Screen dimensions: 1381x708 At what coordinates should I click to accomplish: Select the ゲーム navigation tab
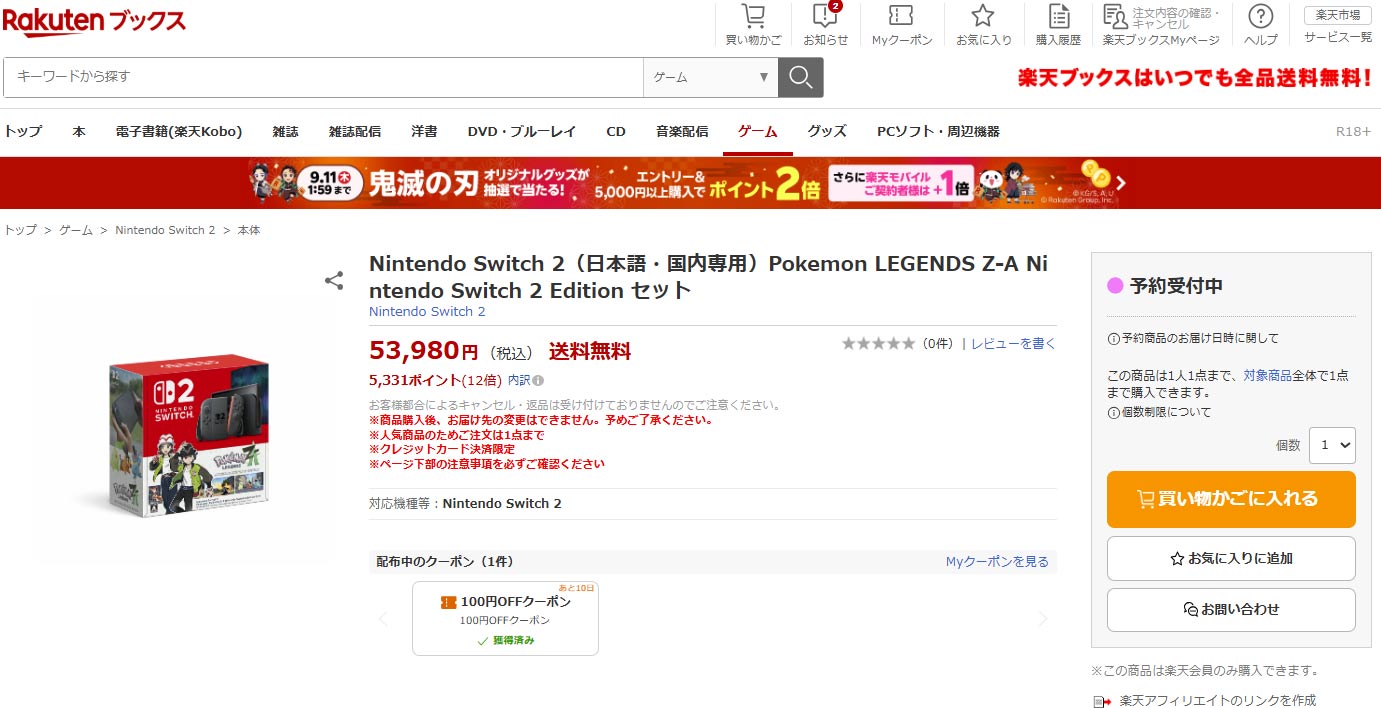[758, 131]
